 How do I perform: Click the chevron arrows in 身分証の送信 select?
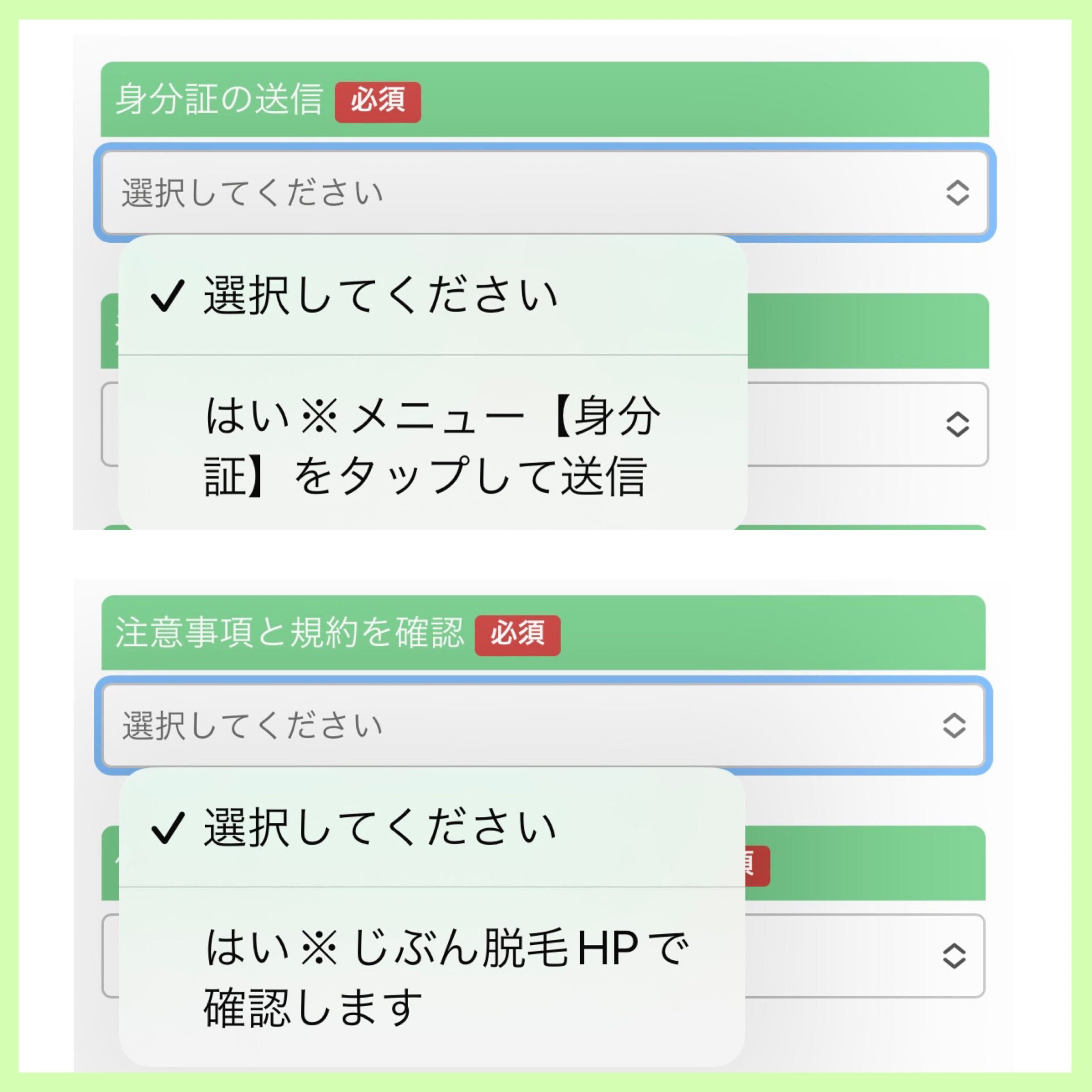(x=958, y=193)
